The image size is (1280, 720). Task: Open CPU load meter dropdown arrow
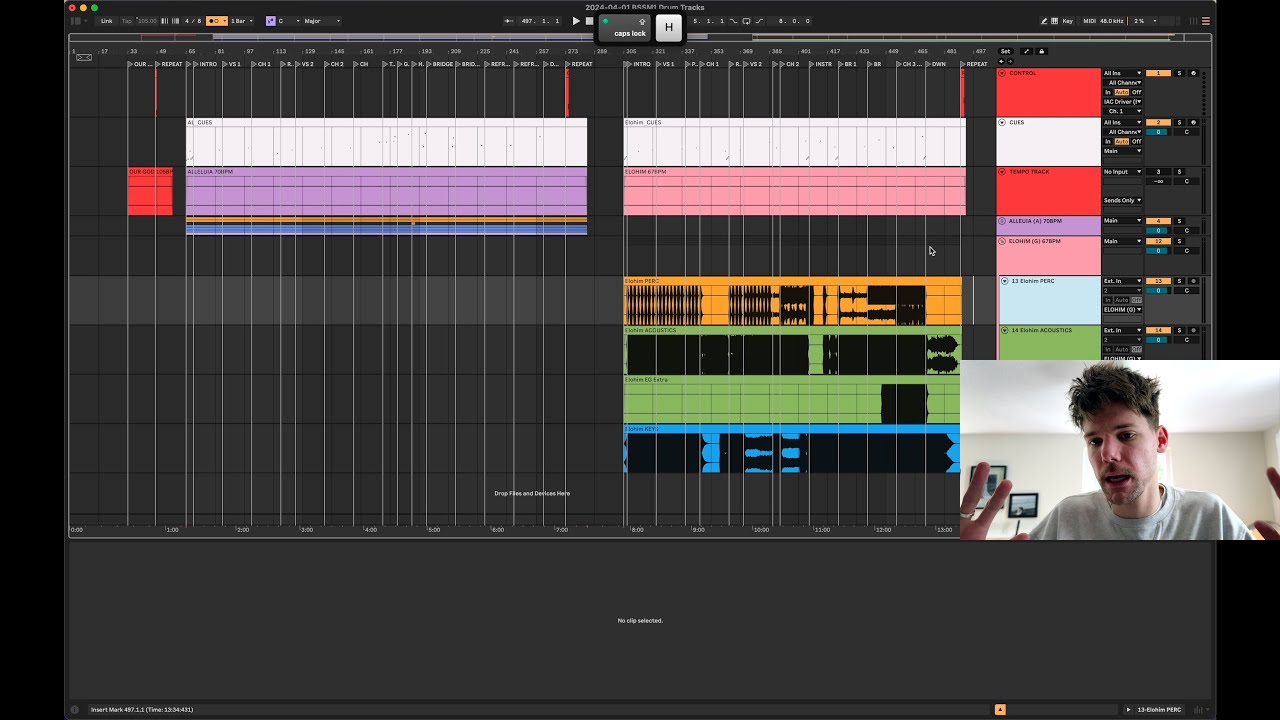[x=1155, y=21]
